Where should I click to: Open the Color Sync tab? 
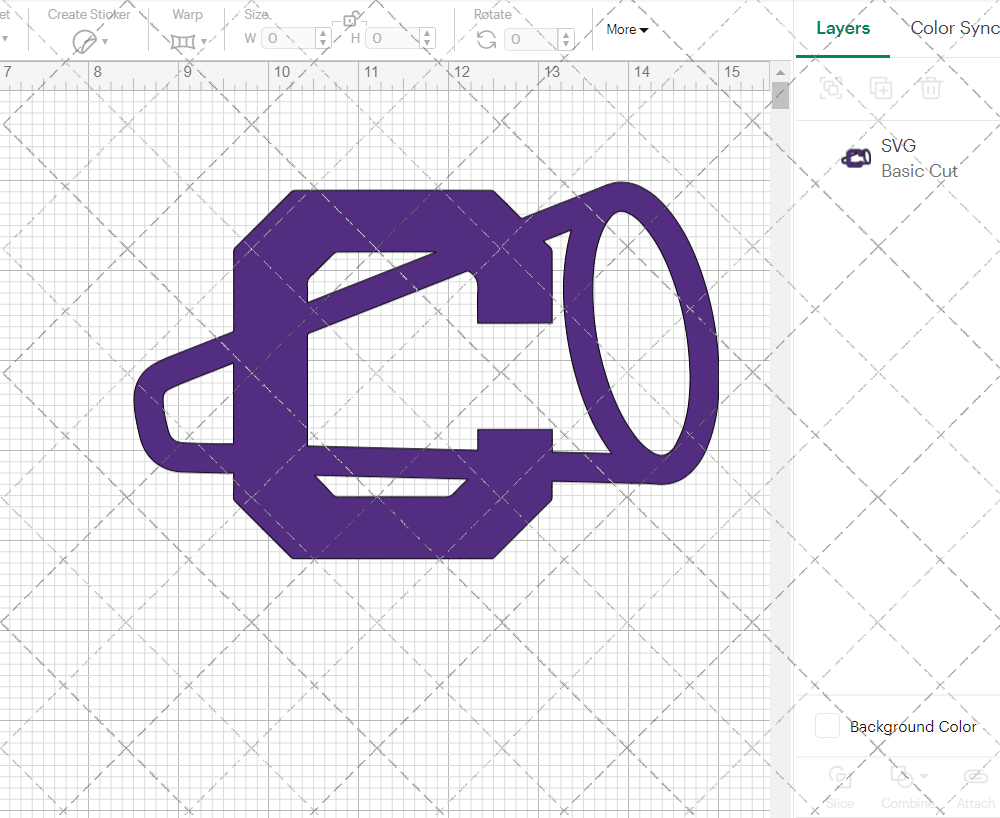(x=954, y=28)
